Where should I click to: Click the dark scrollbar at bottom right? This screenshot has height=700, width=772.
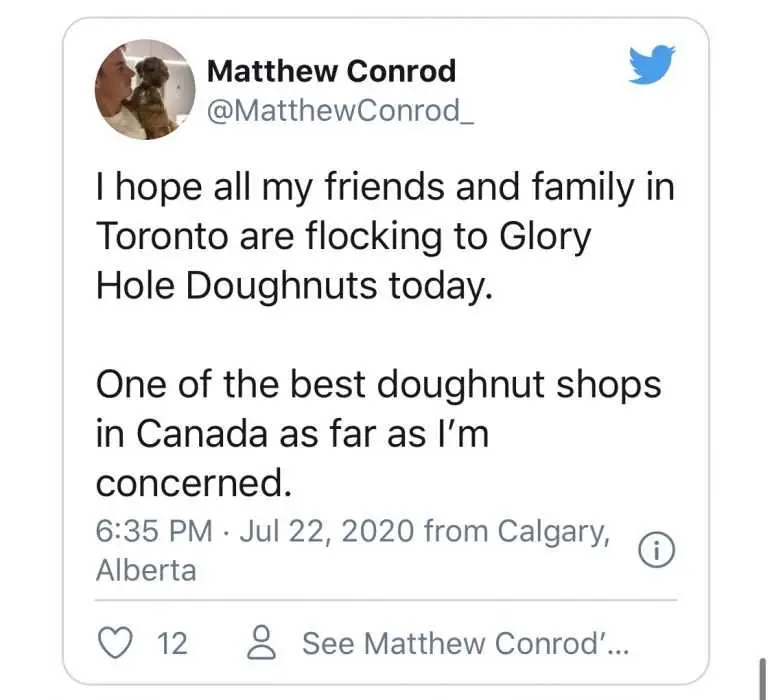coord(763,677)
